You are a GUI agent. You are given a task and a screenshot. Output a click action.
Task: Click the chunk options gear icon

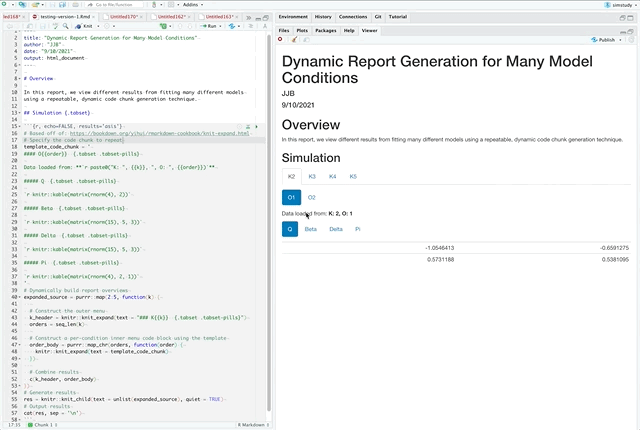(240, 126)
